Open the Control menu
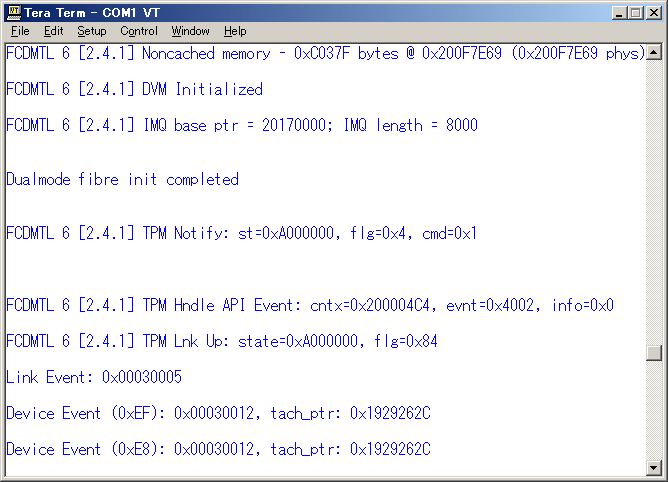The width and height of the screenshot is (668, 482). coord(139,31)
